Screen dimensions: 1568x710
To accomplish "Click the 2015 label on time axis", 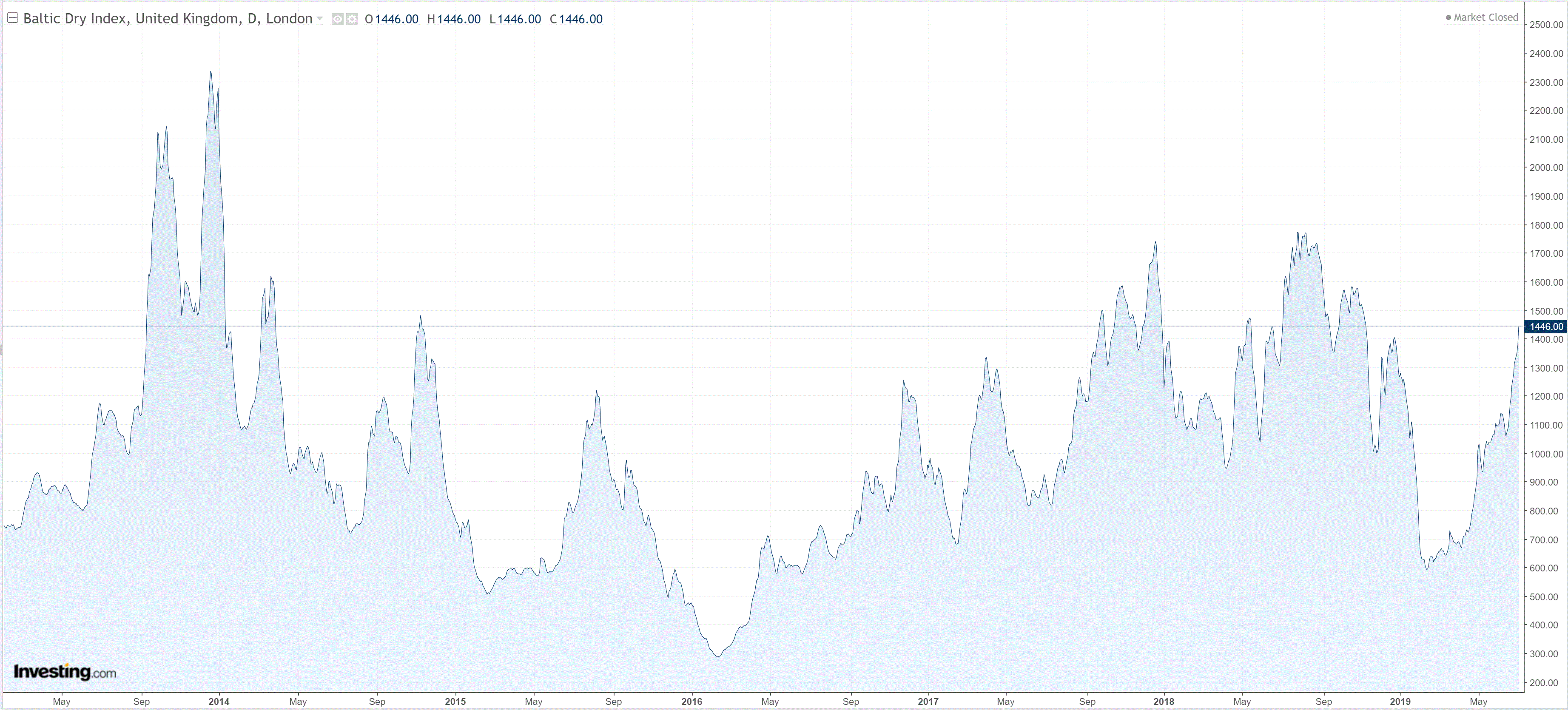I will click(x=455, y=701).
